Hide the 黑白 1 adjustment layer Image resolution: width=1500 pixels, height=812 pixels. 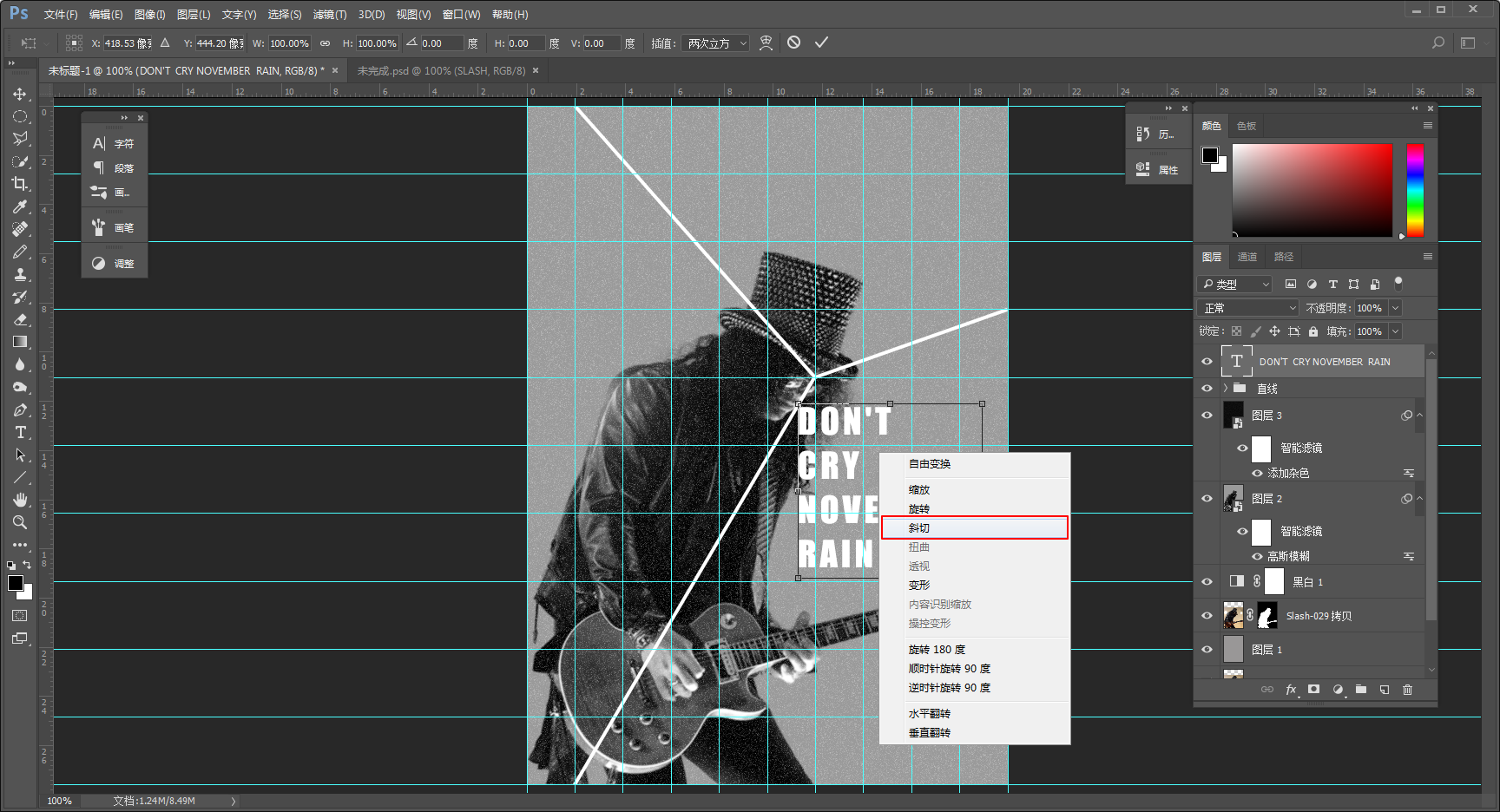pyautogui.click(x=1207, y=582)
